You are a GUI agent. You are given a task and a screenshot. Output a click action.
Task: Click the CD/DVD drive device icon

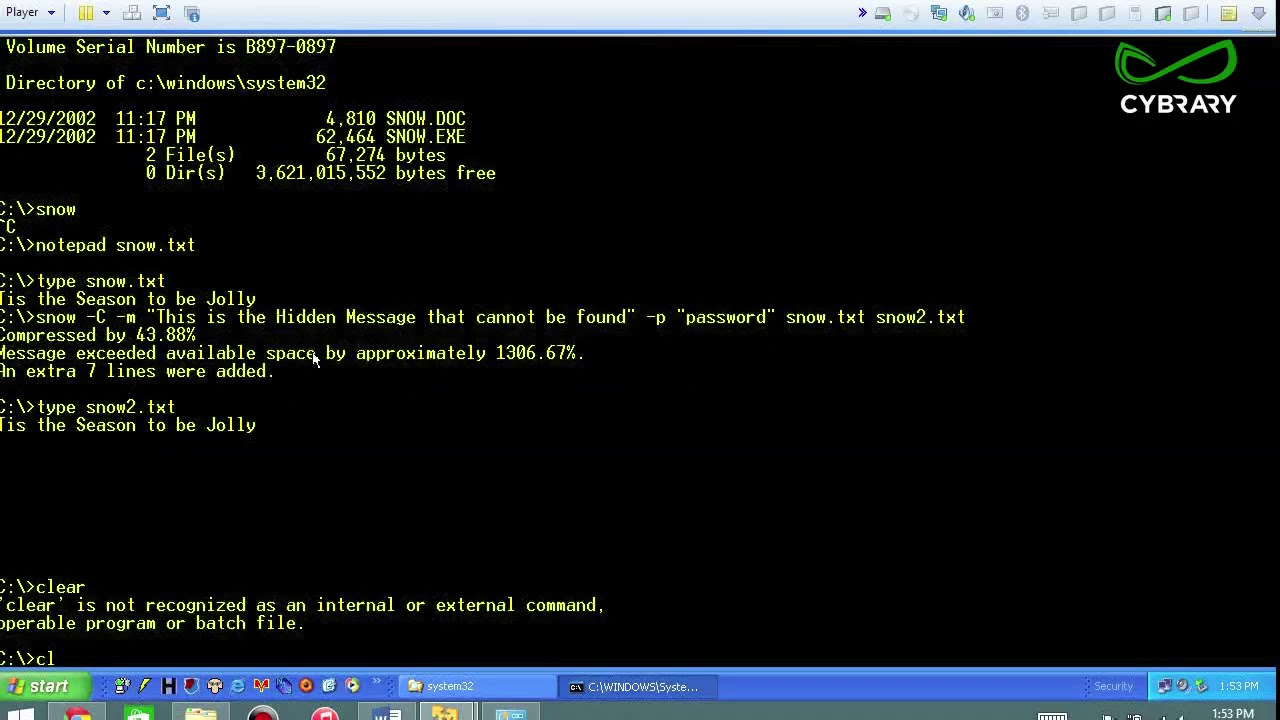click(911, 13)
